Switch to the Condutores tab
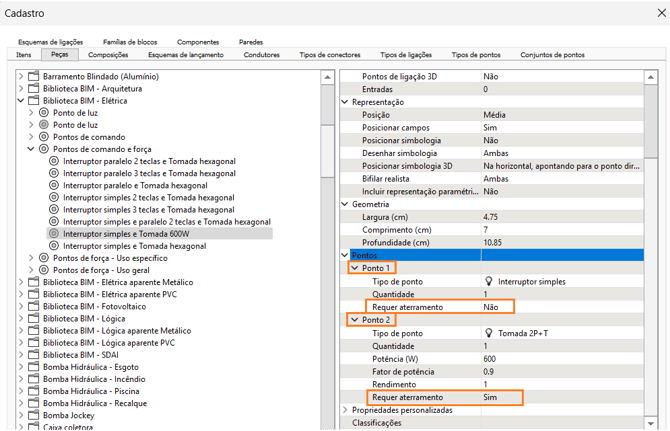The height and width of the screenshot is (431, 670). pyautogui.click(x=261, y=55)
